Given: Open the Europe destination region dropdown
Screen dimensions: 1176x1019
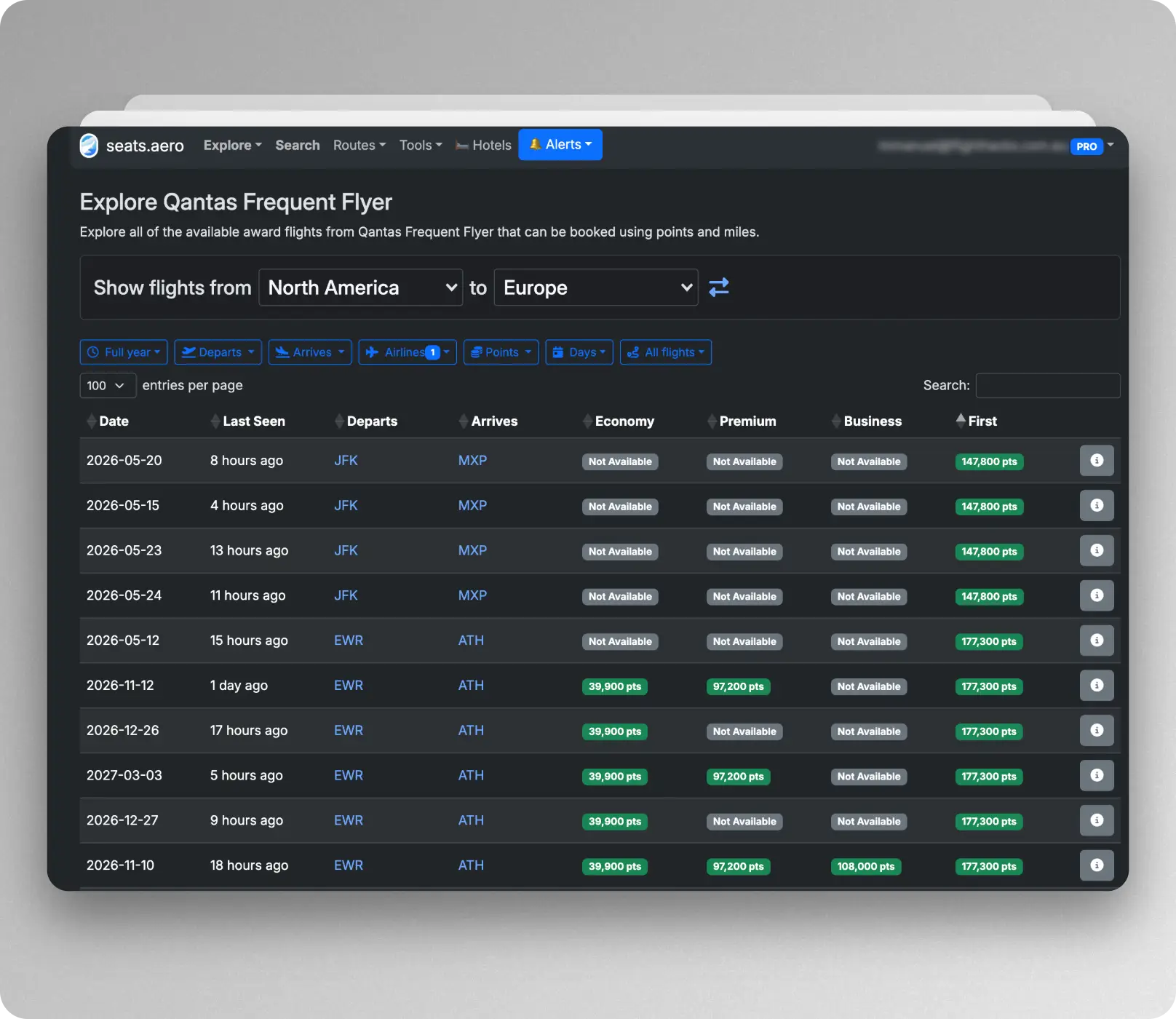Looking at the screenshot, I should [x=596, y=288].
